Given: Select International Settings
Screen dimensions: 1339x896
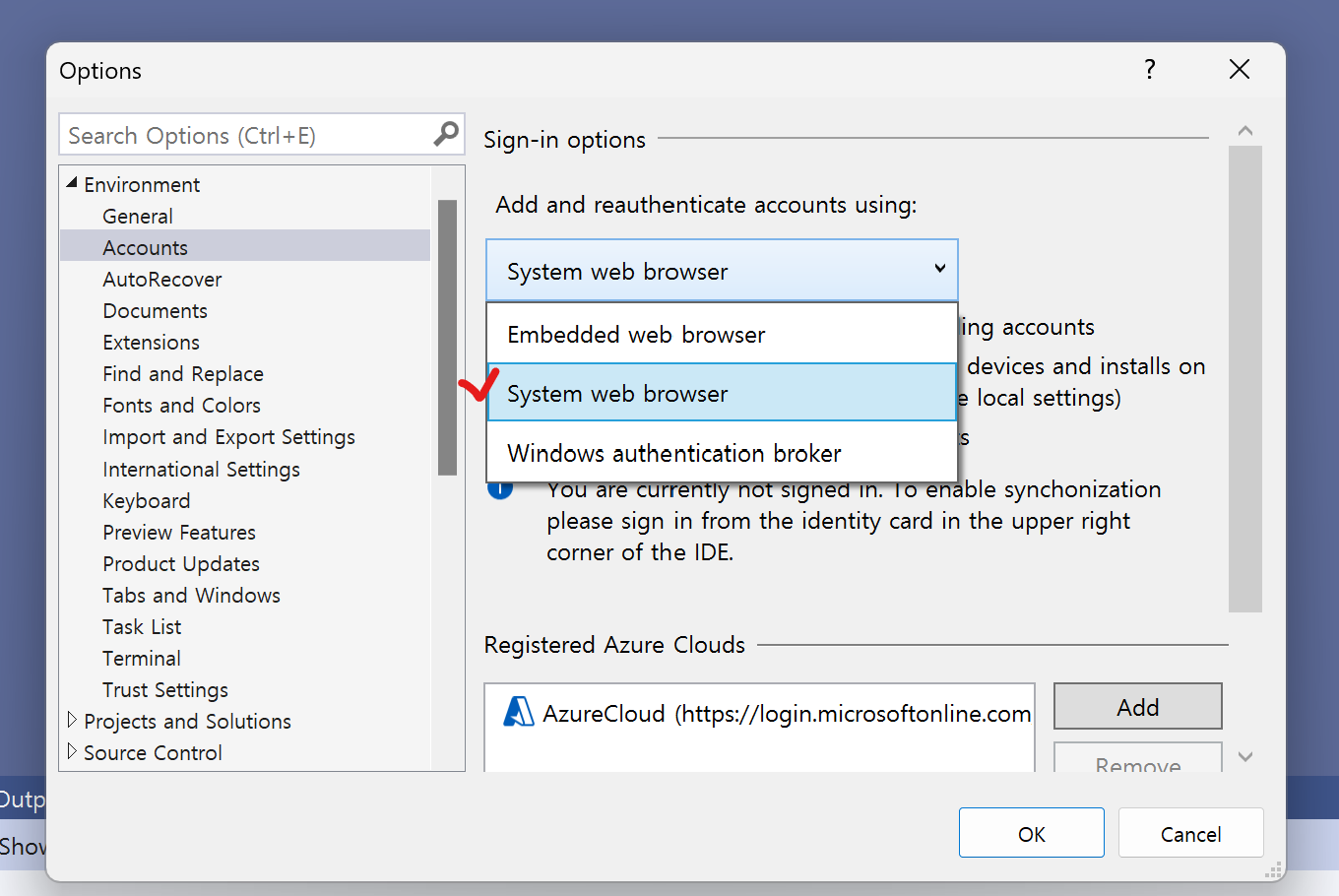Looking at the screenshot, I should 202,469.
